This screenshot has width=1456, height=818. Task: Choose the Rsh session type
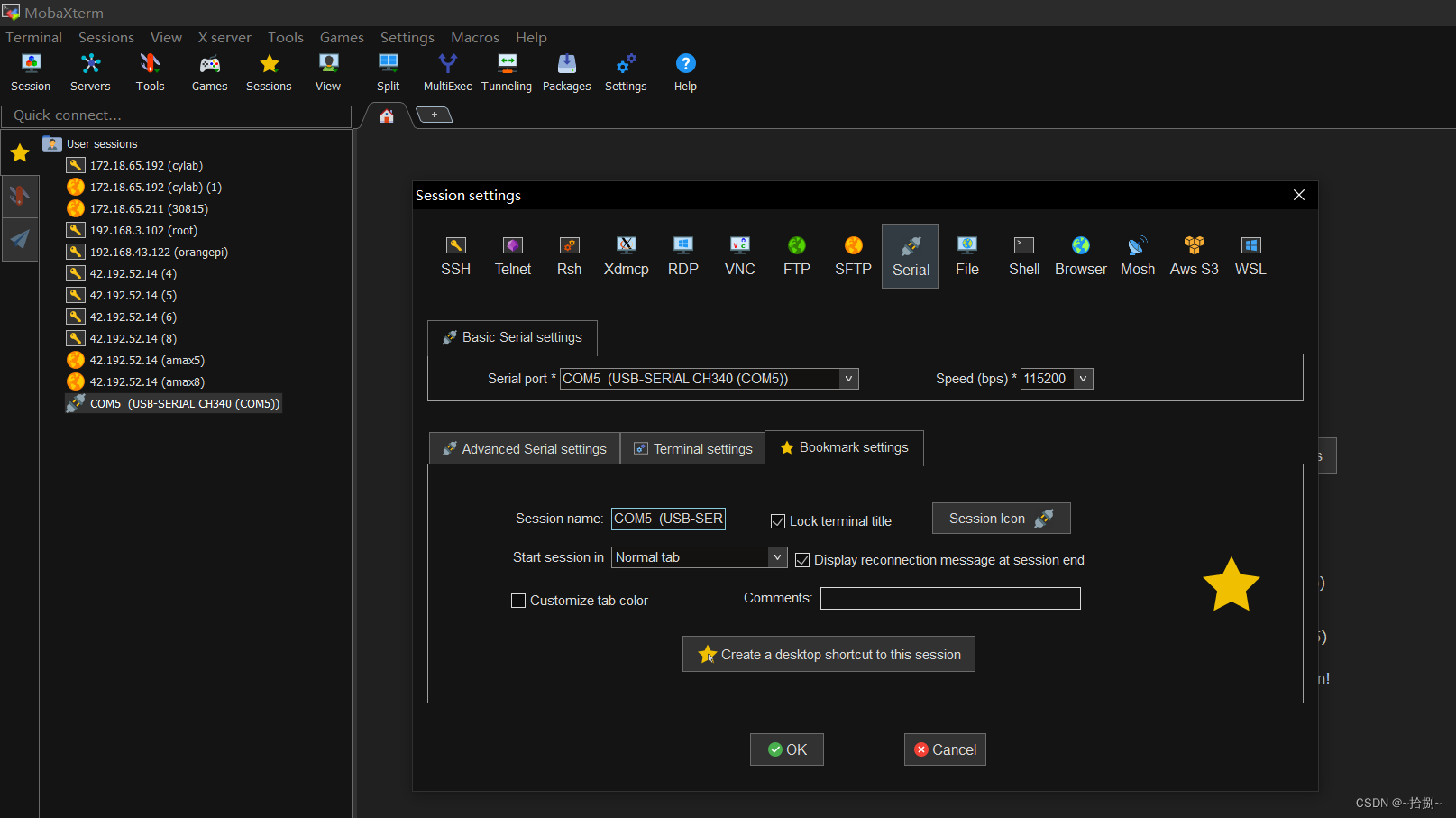point(570,256)
